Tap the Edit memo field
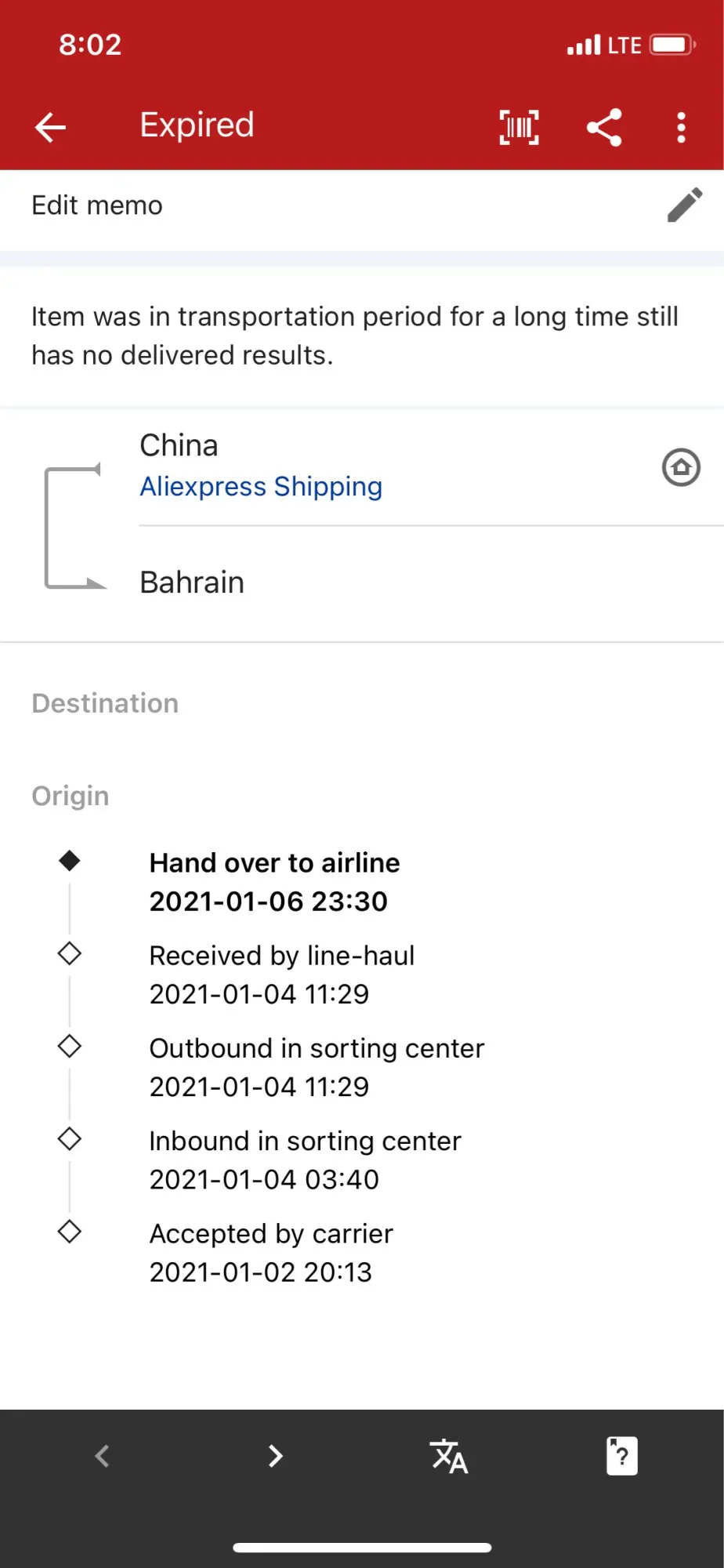This screenshot has height=1568, width=724. click(97, 205)
